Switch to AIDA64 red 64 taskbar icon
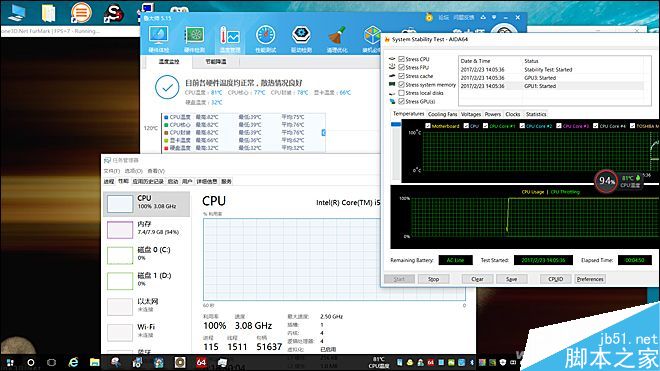This screenshot has width=660, height=371. pos(201,362)
